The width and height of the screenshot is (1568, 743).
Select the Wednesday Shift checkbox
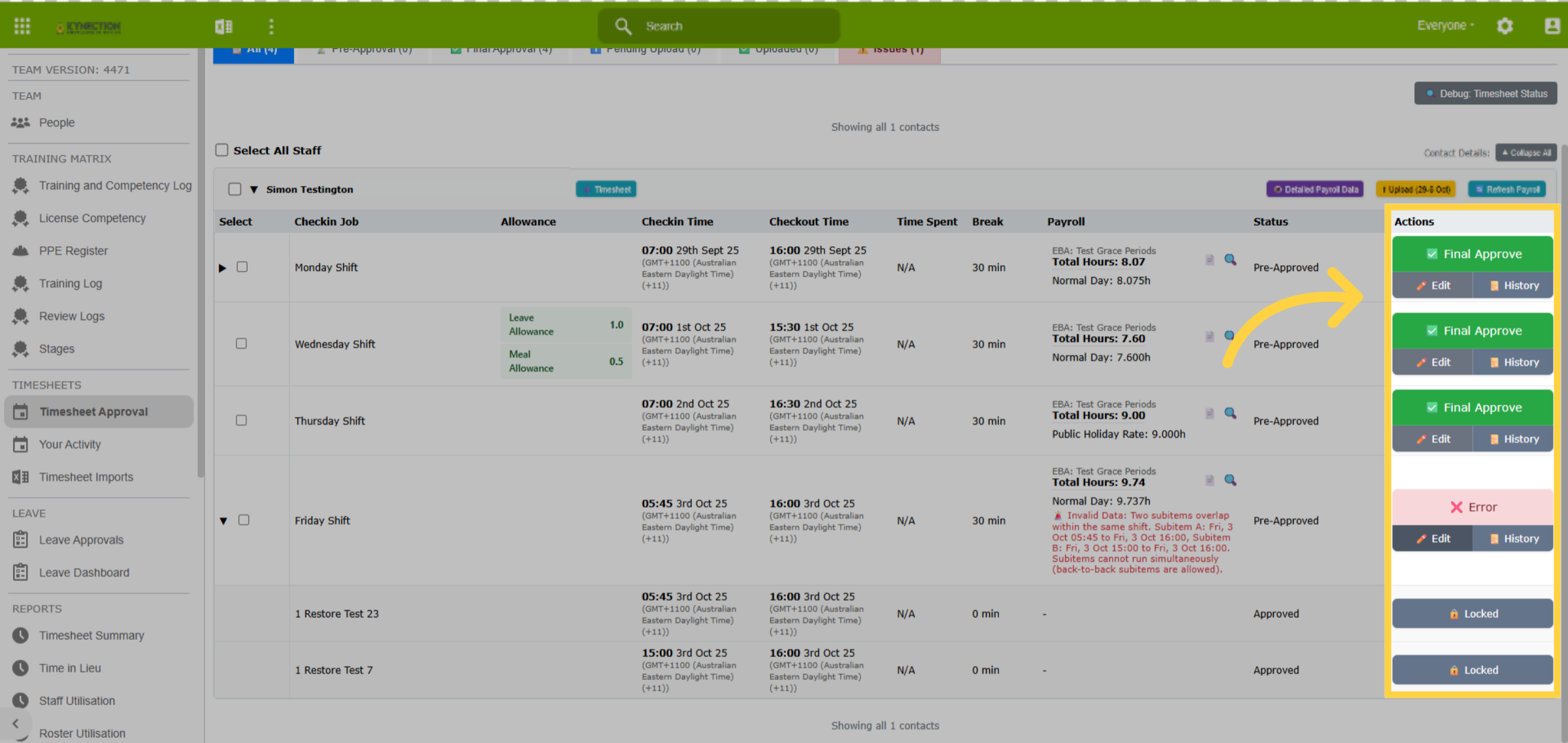click(241, 343)
